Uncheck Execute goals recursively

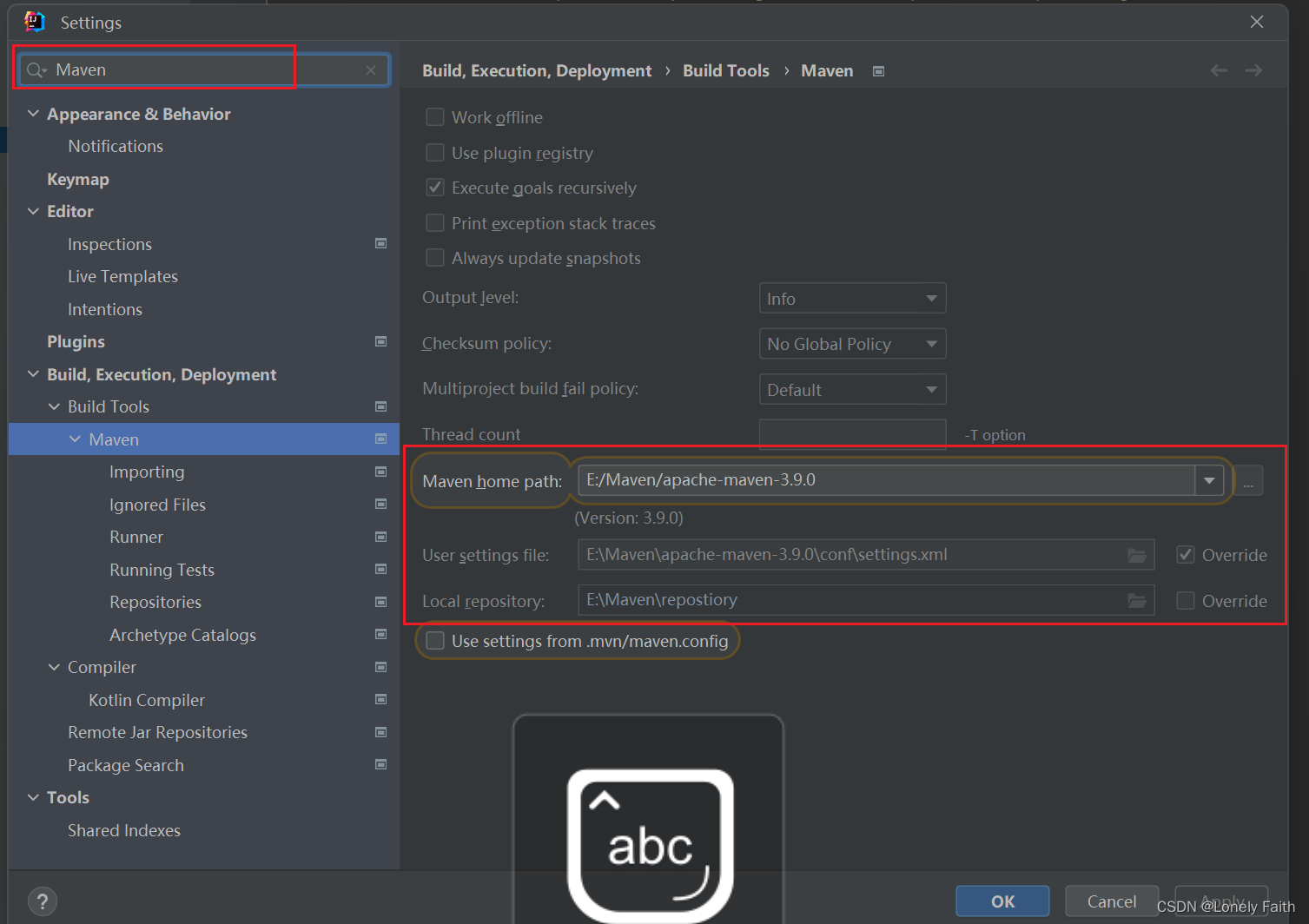435,187
